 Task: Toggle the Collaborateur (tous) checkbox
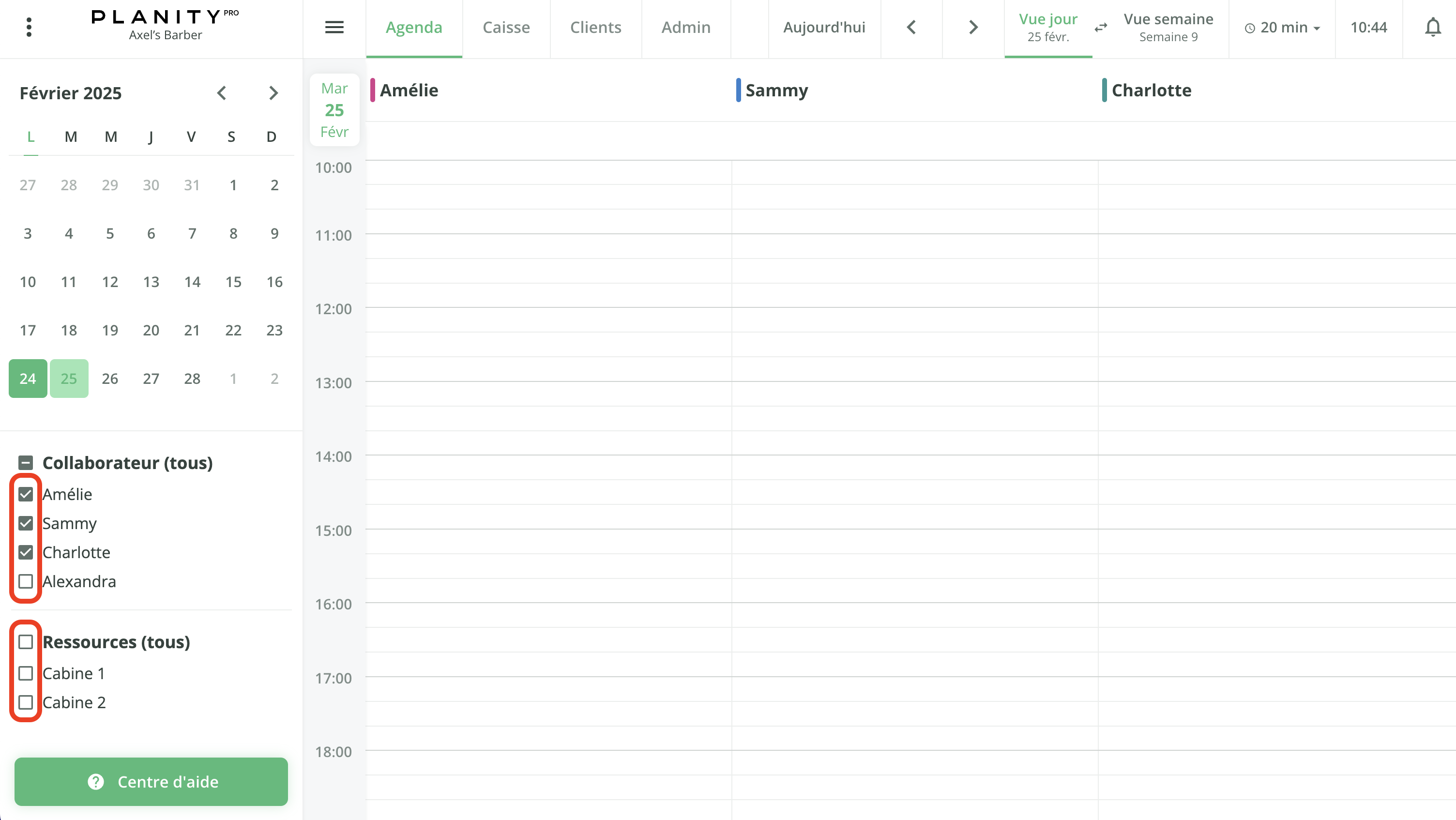[26, 463]
